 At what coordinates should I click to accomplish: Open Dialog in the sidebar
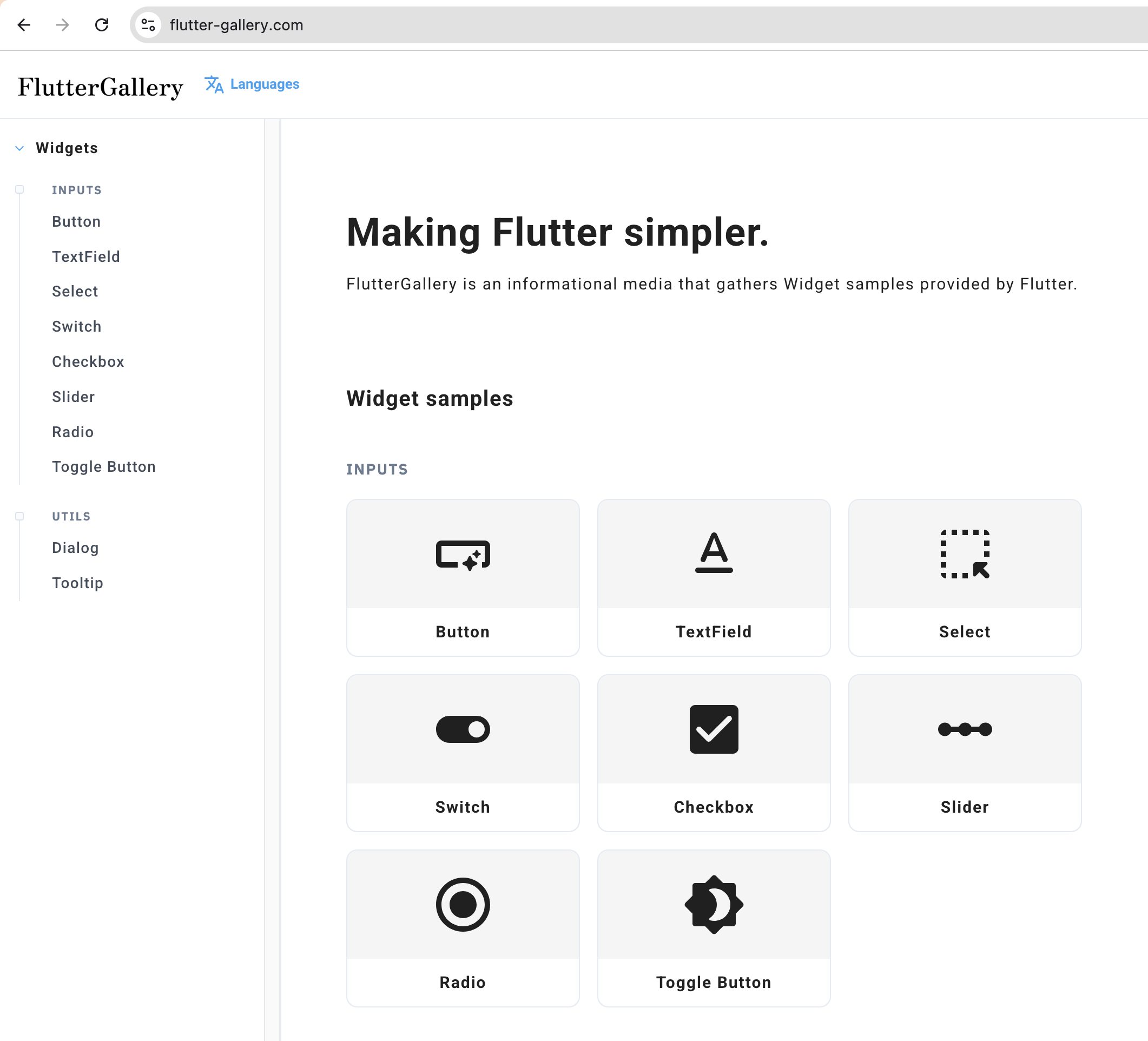(75, 548)
